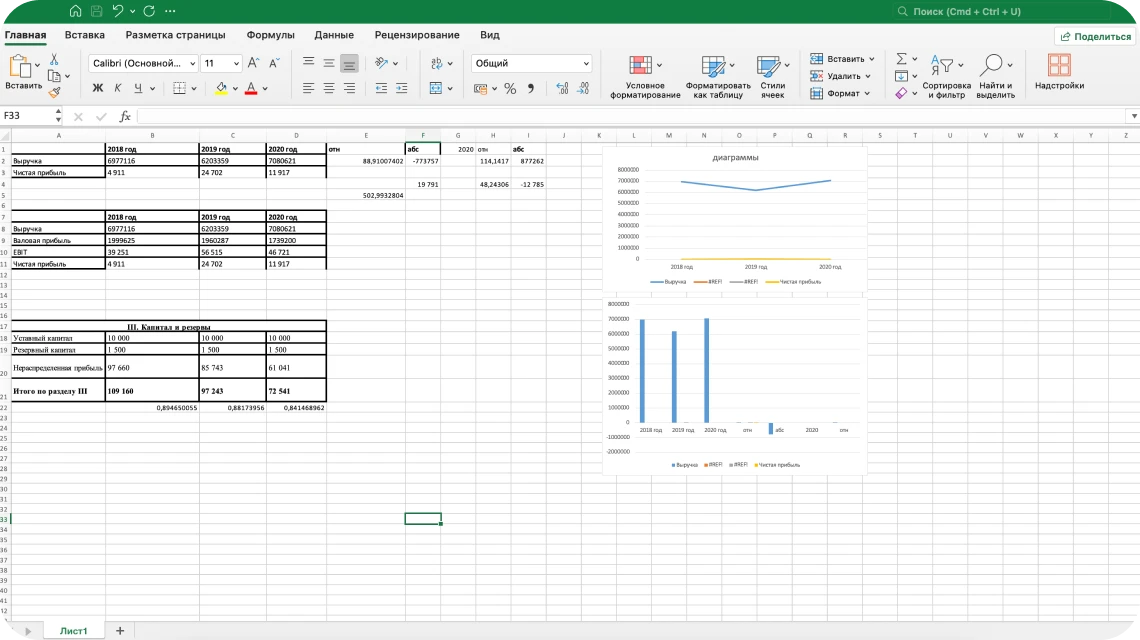Screen dimensions: 1140x640
Task: Click the AutoSum sigma icon
Action: pos(901,59)
